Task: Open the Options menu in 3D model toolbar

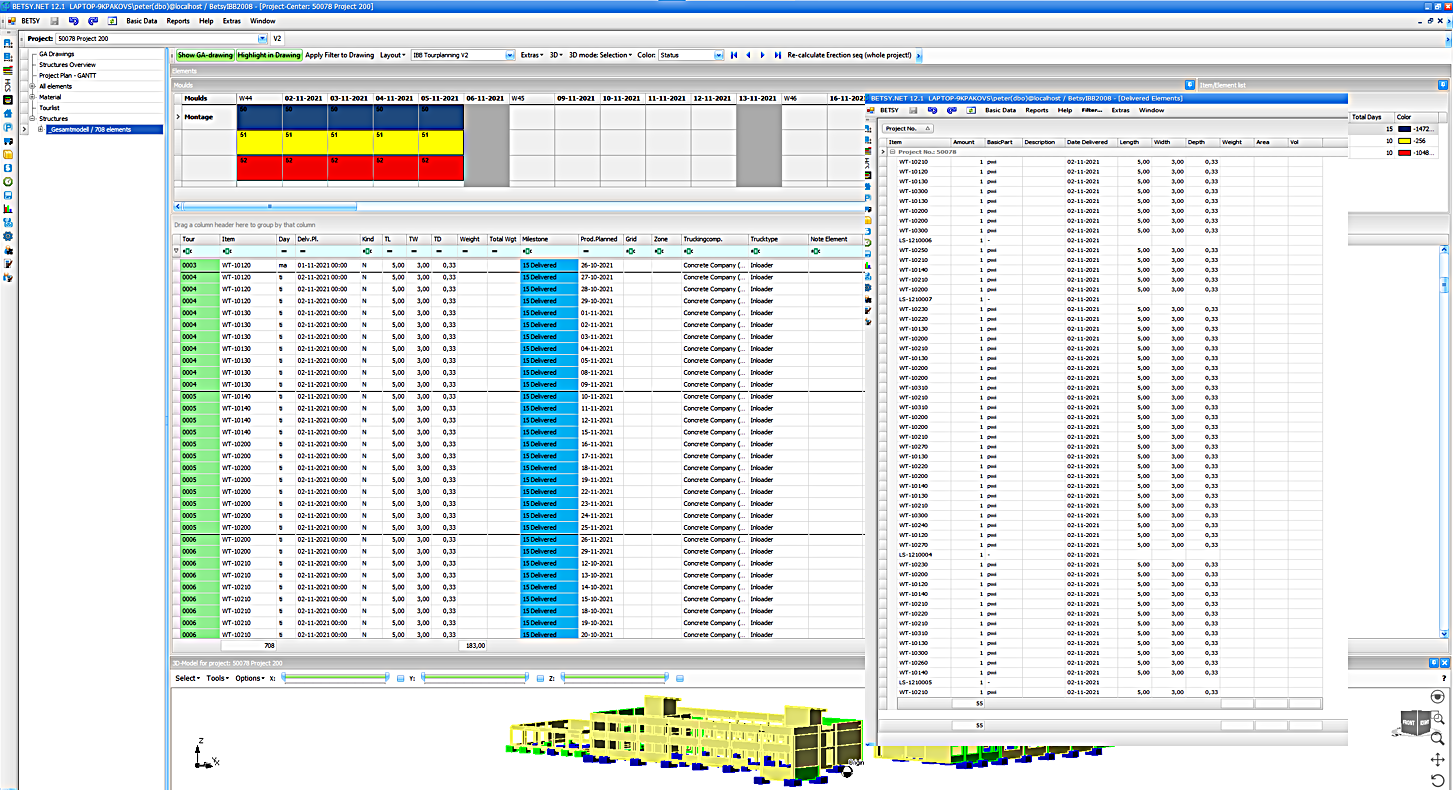Action: pos(250,678)
